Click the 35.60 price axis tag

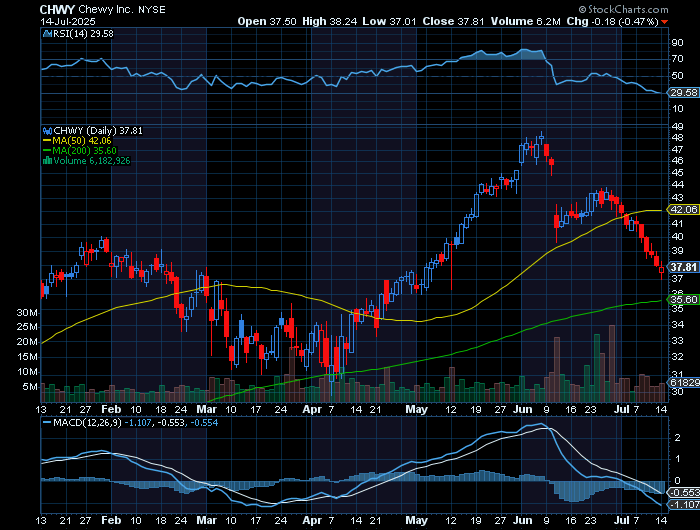[x=683, y=300]
